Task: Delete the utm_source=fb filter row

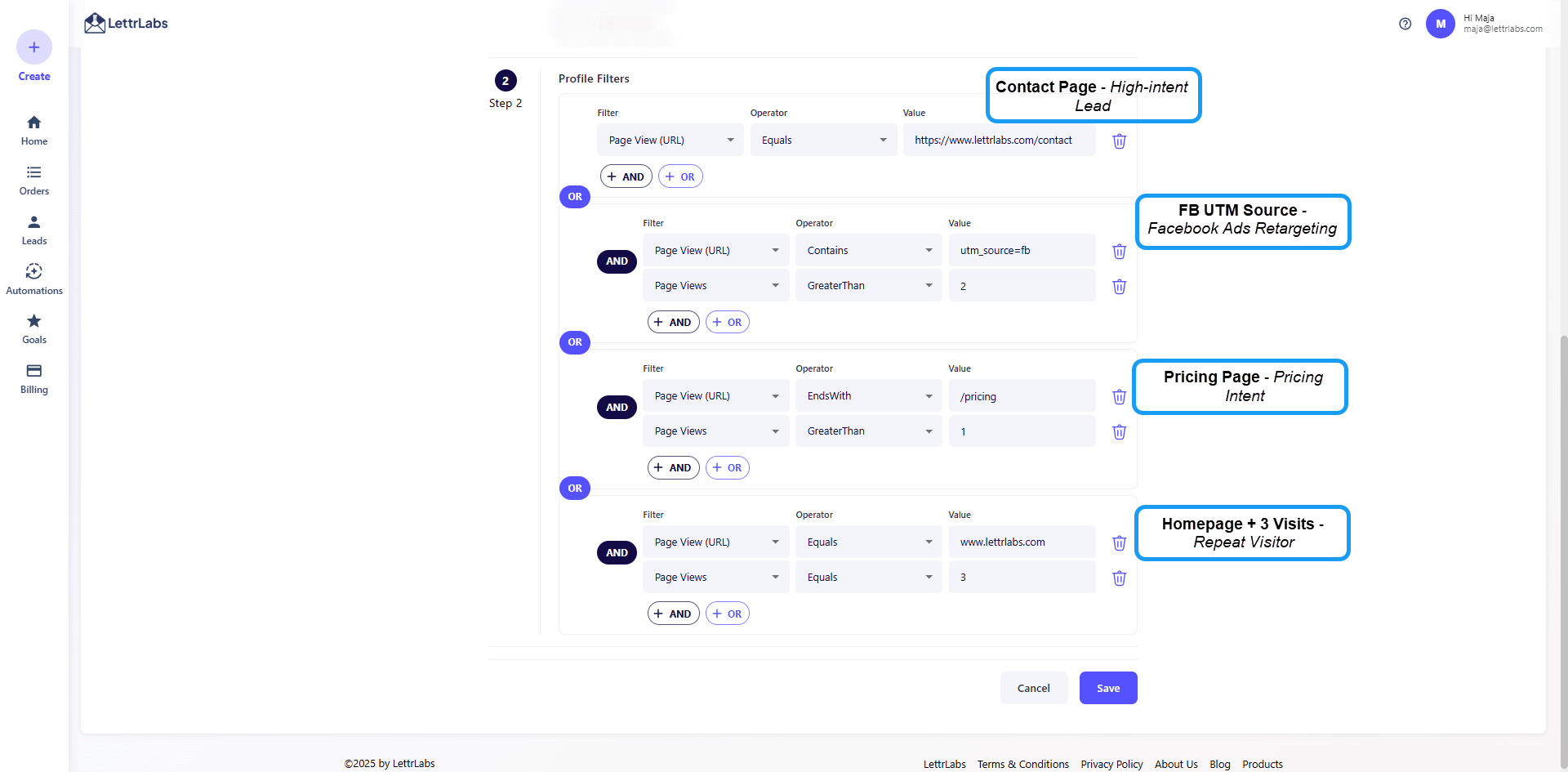Action: tap(1120, 251)
